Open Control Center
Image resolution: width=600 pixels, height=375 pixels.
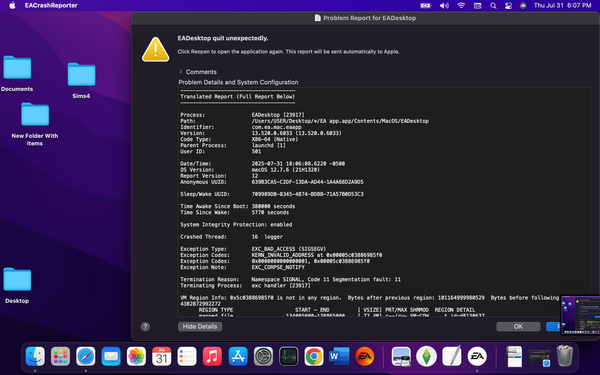point(508,5)
